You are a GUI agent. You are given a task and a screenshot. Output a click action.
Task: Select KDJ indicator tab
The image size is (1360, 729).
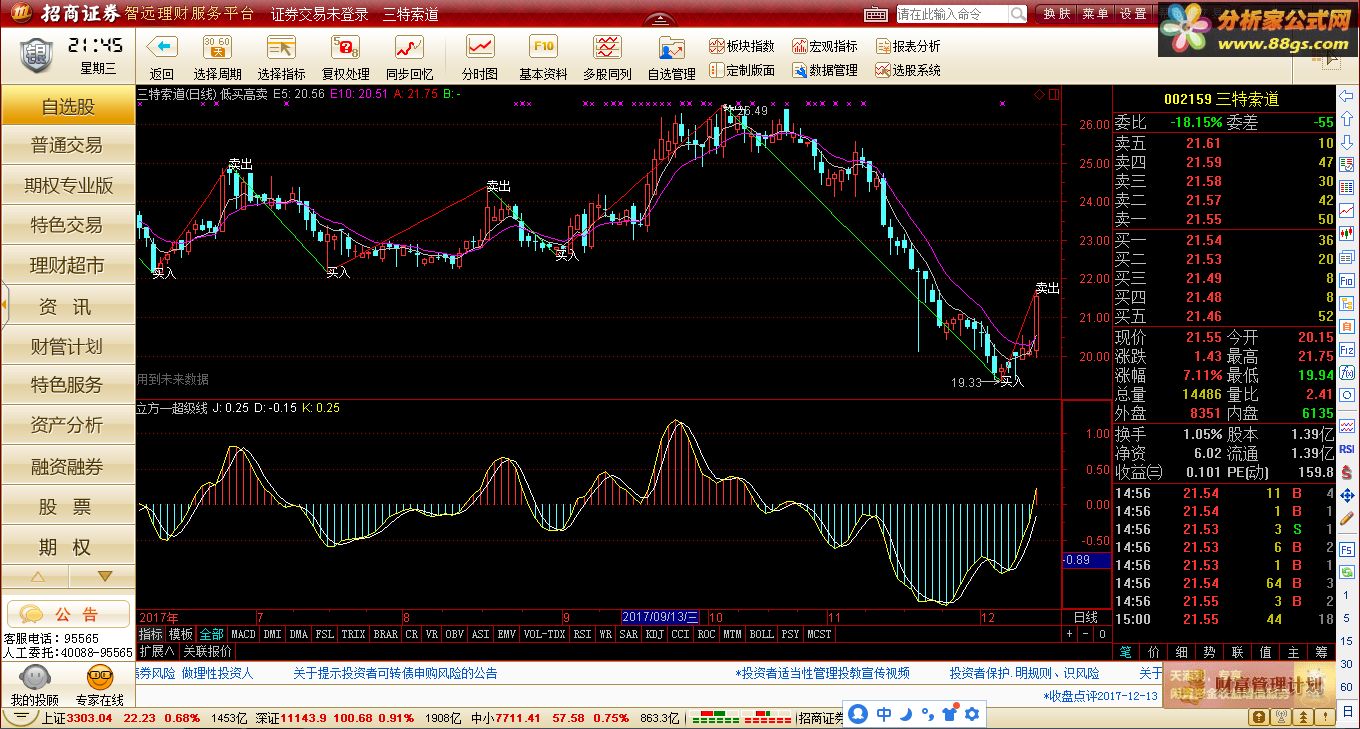[654, 634]
